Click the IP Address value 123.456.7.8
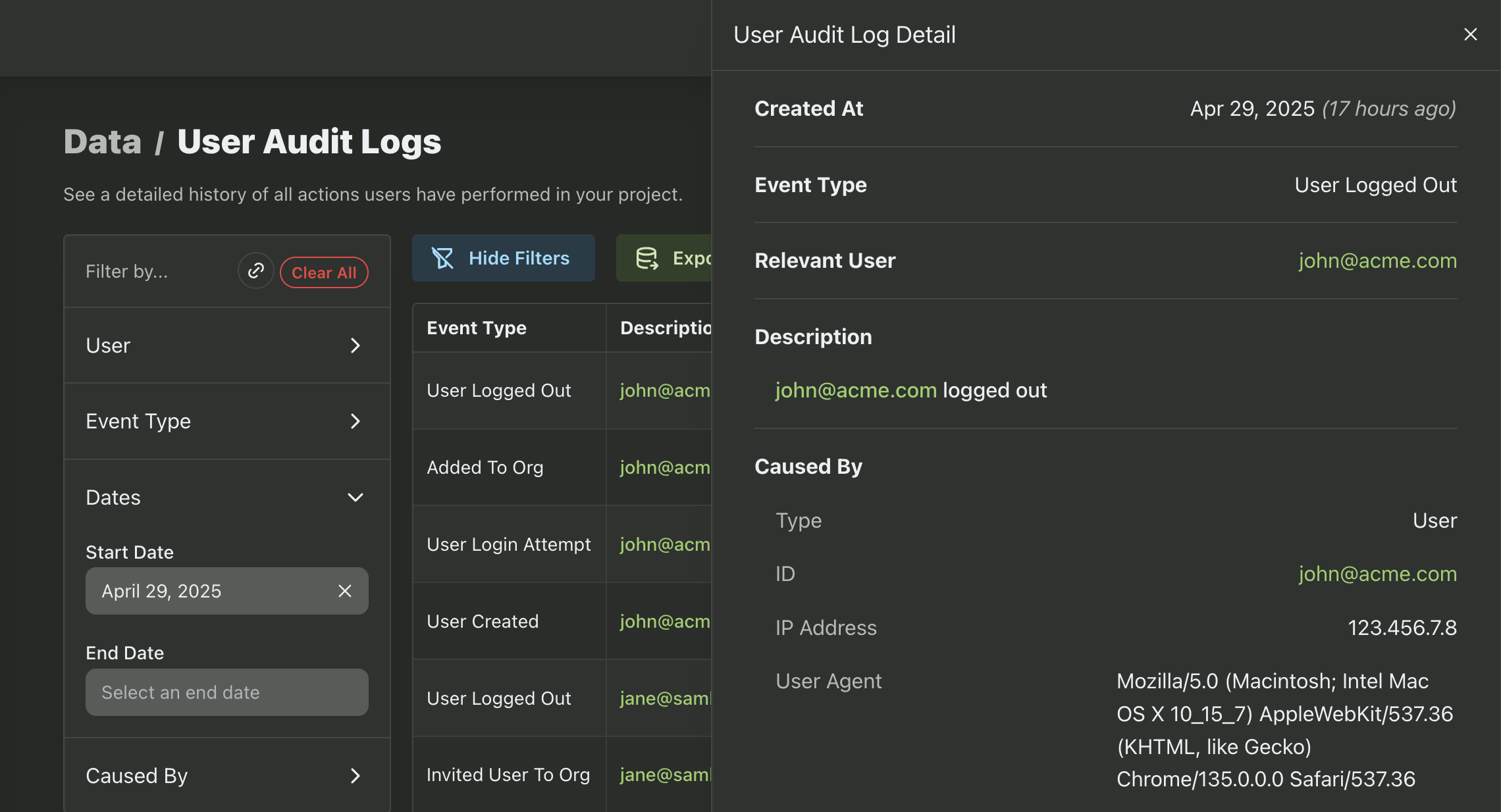This screenshot has height=812, width=1501. 1402,628
